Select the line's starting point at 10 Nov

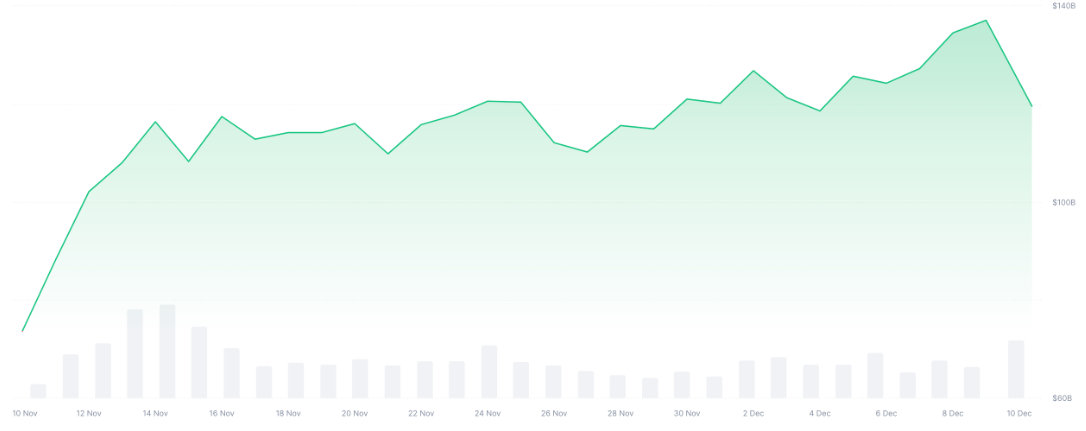click(22, 331)
